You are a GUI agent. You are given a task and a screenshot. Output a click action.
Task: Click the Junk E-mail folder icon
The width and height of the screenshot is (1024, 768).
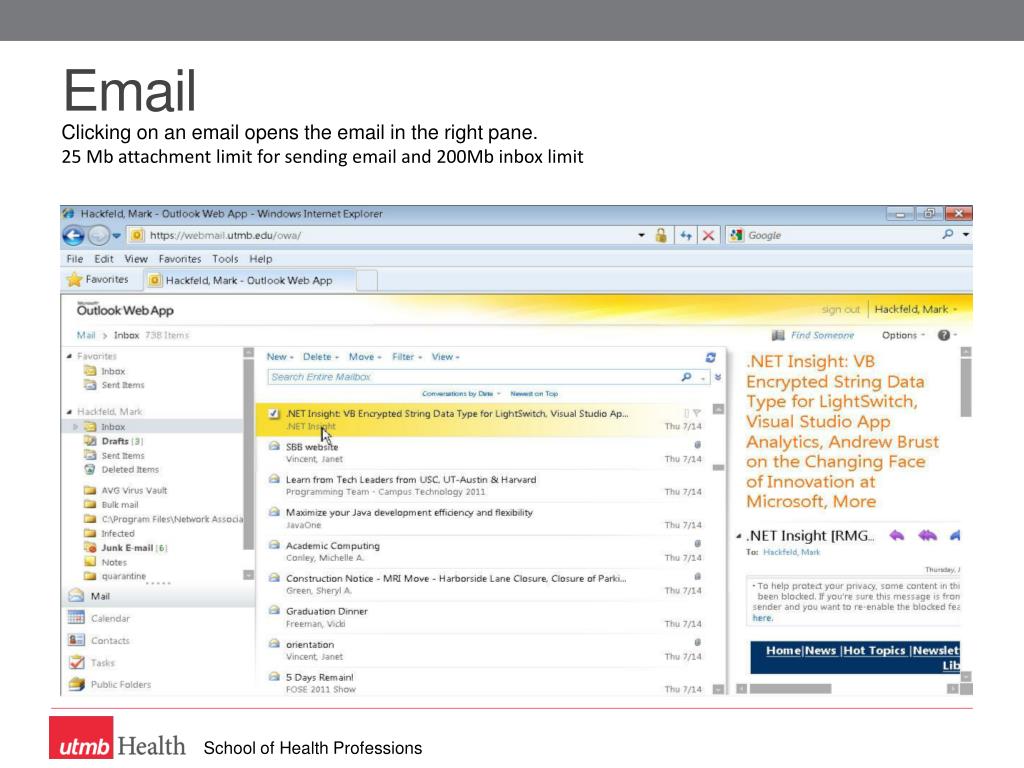coord(90,547)
